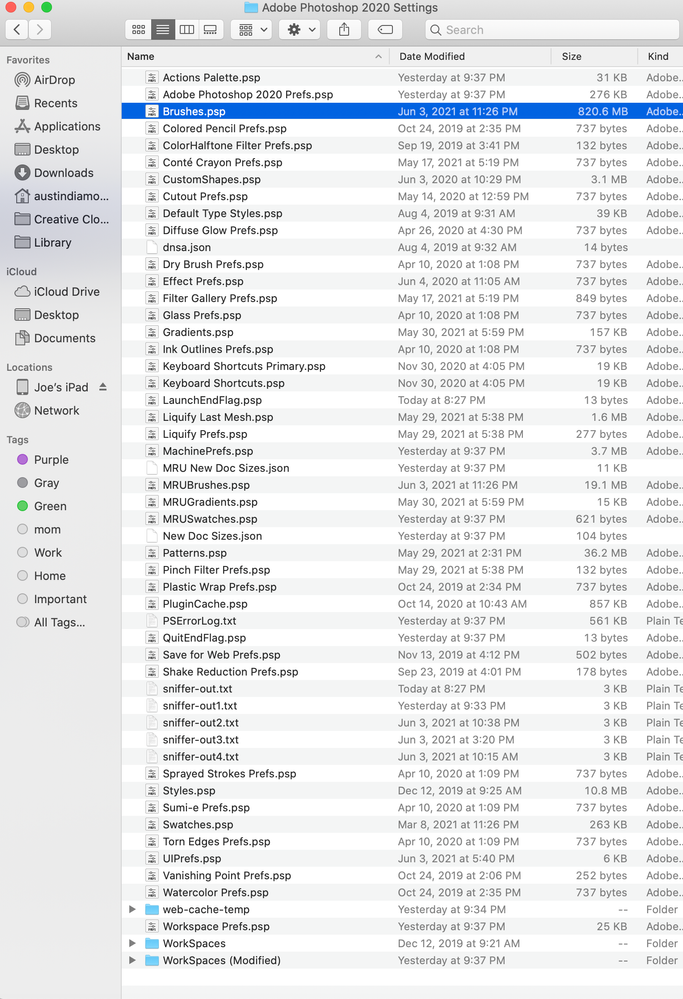Select PSErrorLog.txt file

coord(402,621)
